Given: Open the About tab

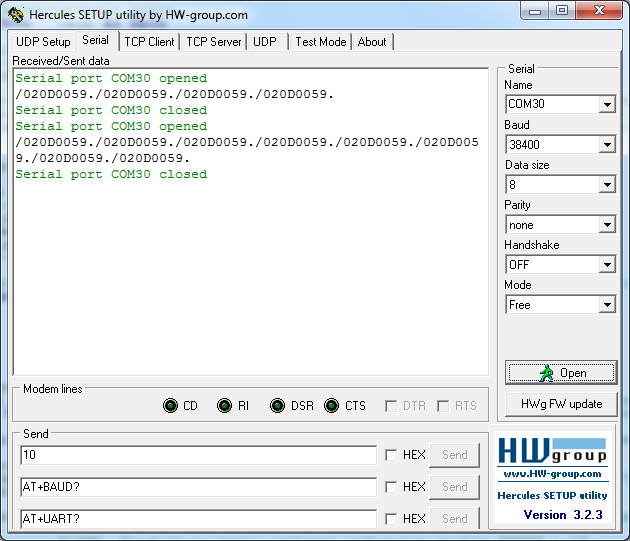Looking at the screenshot, I should (x=372, y=42).
